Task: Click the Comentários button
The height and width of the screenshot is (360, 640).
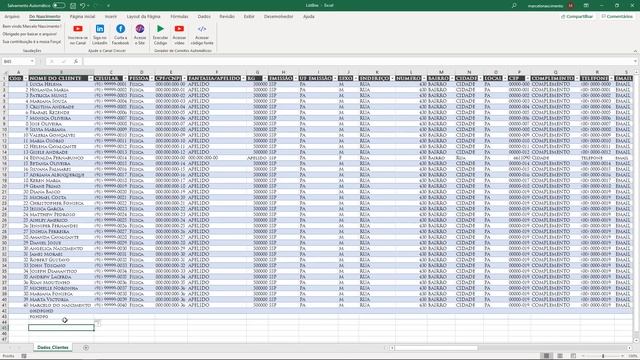Action: click(x=617, y=16)
